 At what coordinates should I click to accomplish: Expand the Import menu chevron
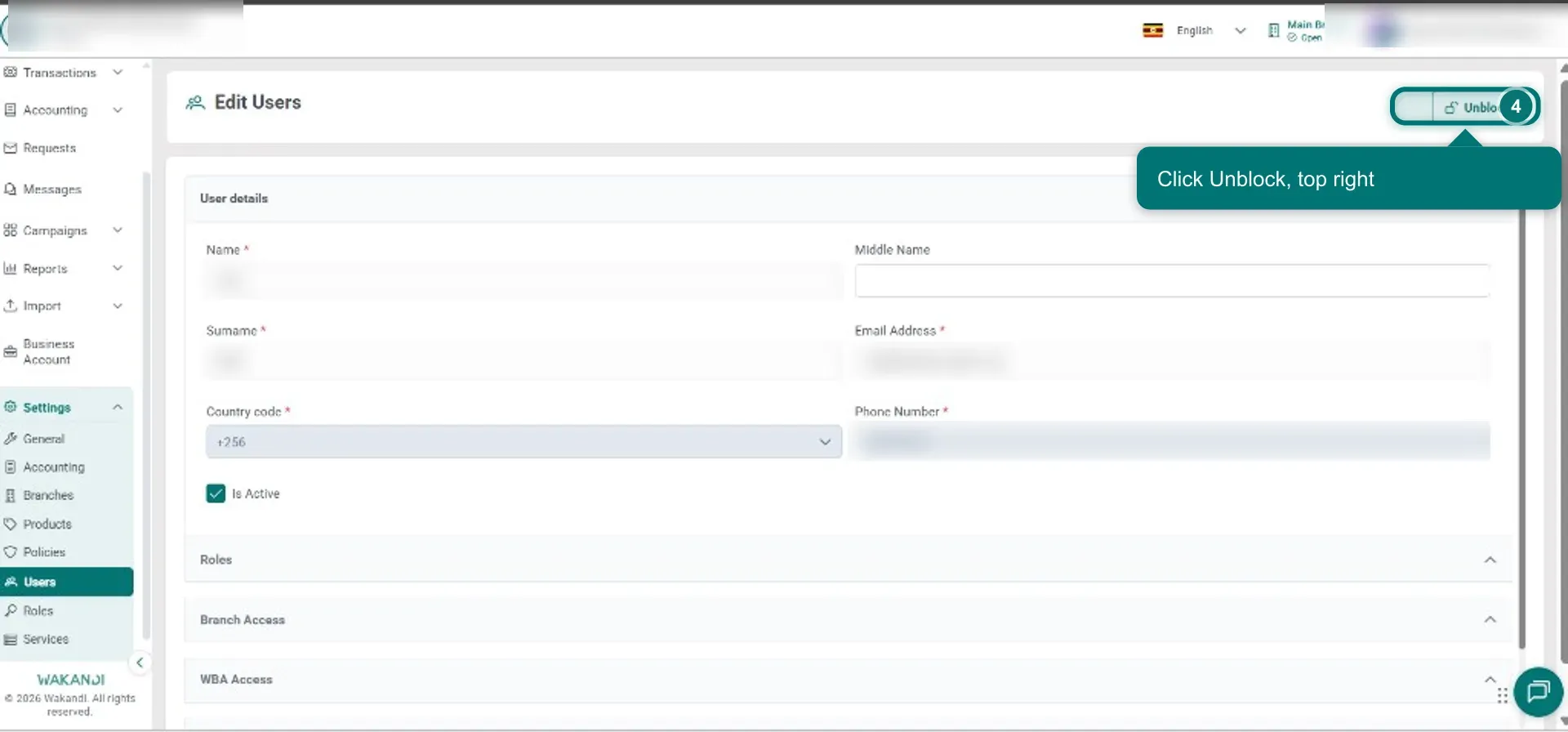[118, 306]
